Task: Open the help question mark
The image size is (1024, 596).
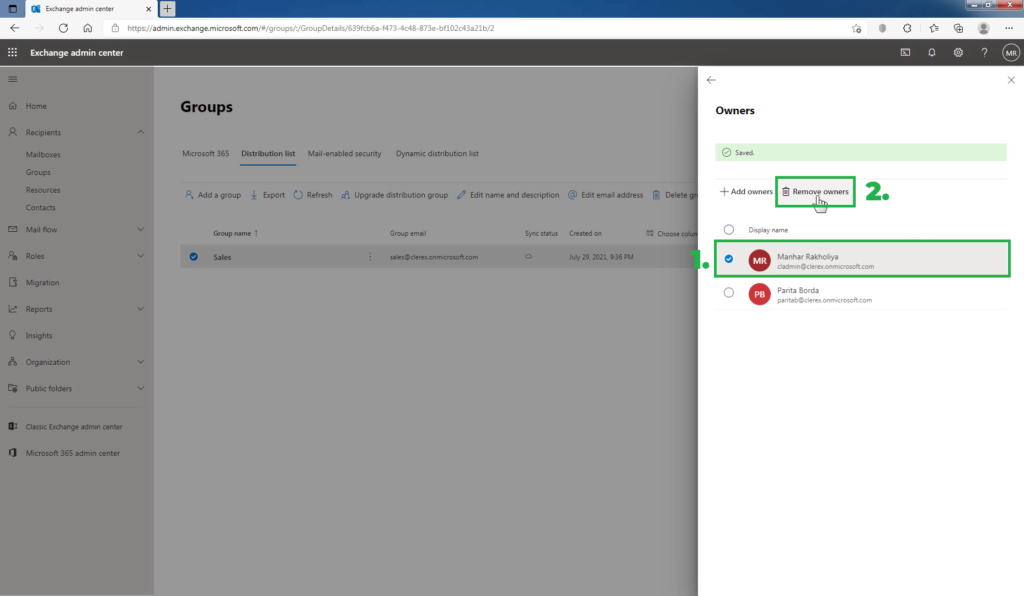Action: [984, 52]
